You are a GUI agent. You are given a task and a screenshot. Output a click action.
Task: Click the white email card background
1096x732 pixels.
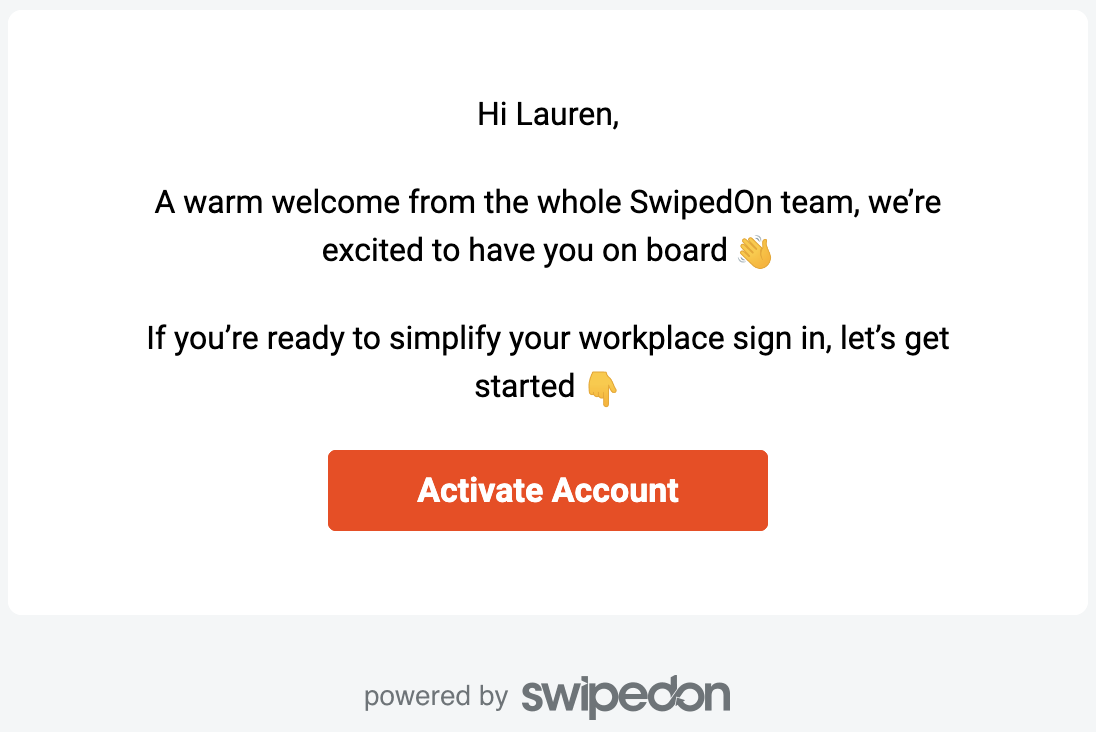(x=548, y=575)
